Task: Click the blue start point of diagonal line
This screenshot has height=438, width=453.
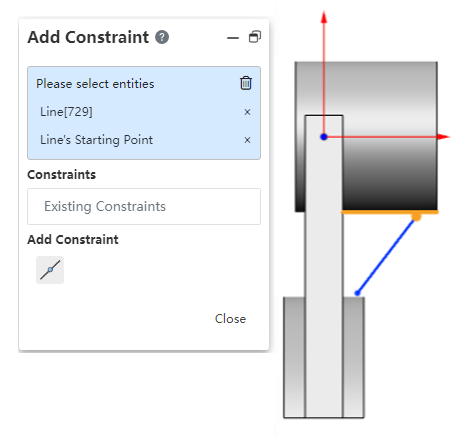Action: click(357, 293)
